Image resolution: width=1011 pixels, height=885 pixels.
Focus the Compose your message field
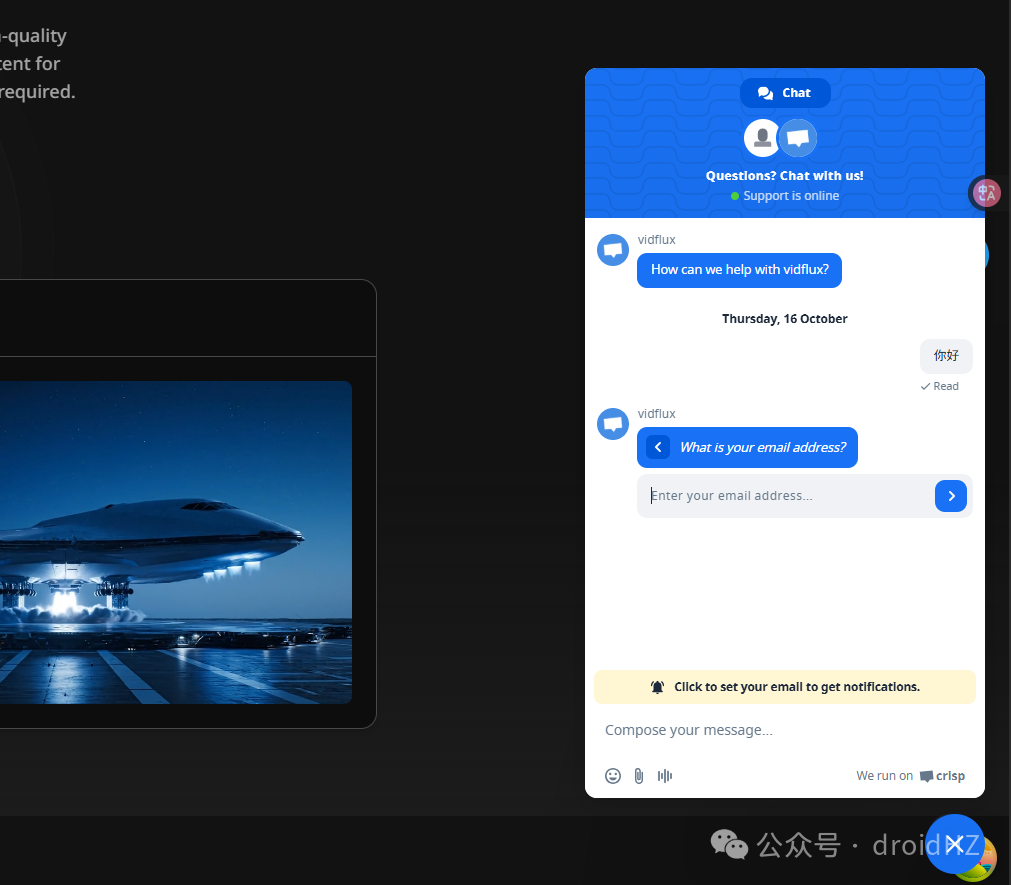(784, 730)
